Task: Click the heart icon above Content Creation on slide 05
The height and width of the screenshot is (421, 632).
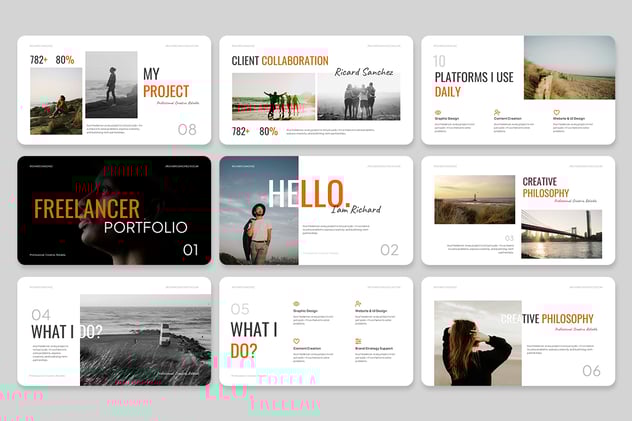Action: point(297,341)
